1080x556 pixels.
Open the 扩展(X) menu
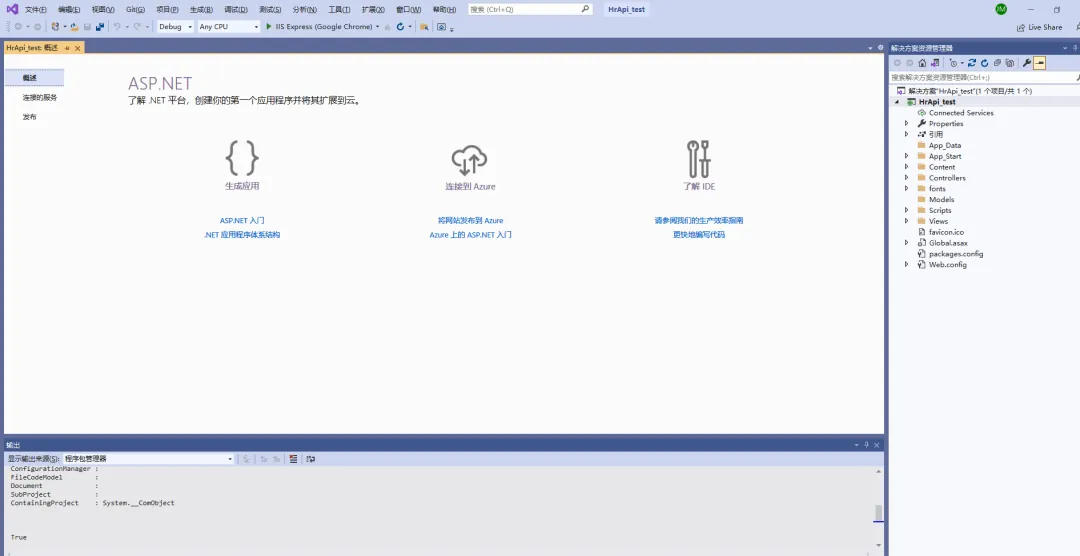tap(373, 10)
